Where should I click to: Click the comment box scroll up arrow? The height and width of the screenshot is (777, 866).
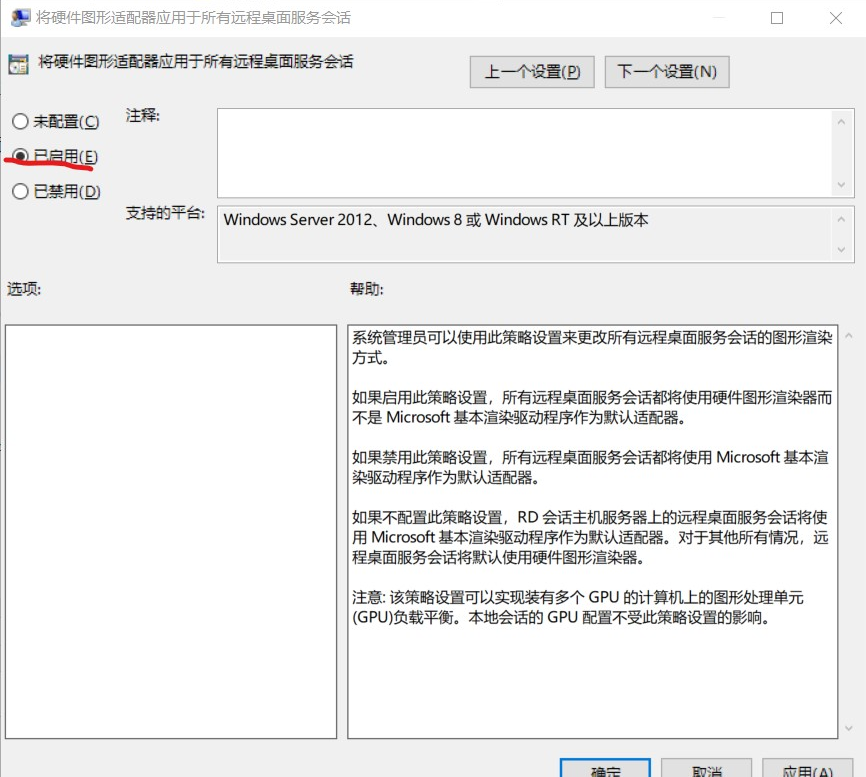(841, 121)
